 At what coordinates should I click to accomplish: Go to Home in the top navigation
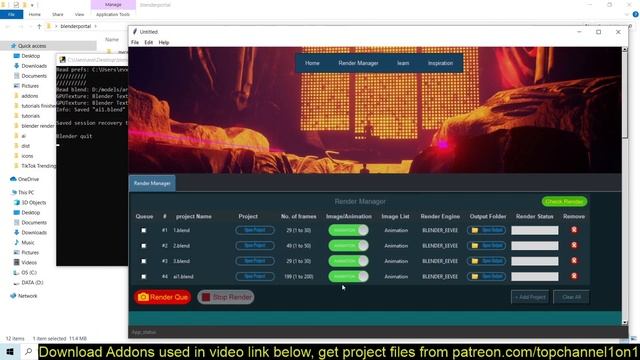[x=312, y=63]
